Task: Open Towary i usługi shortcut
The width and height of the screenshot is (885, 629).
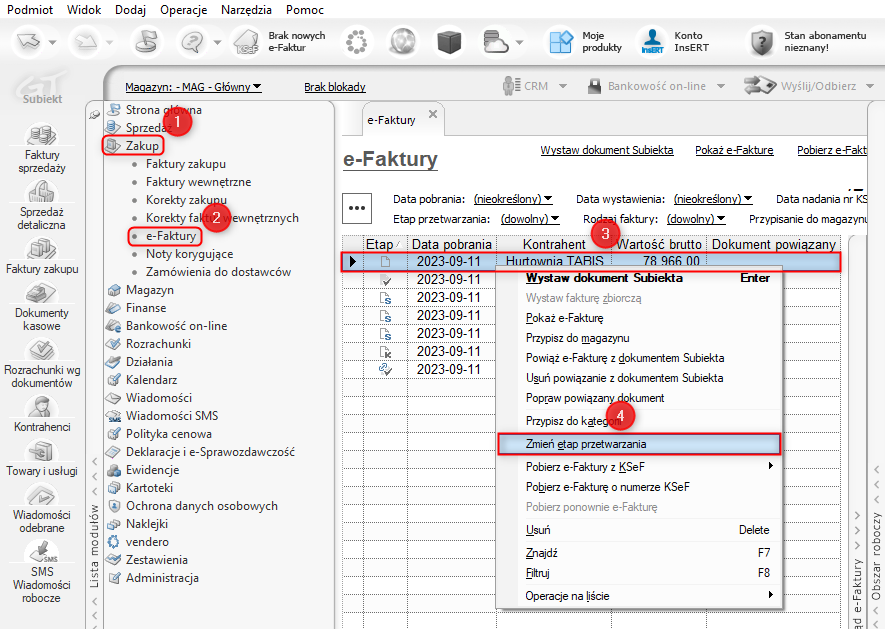Action: click(41, 452)
